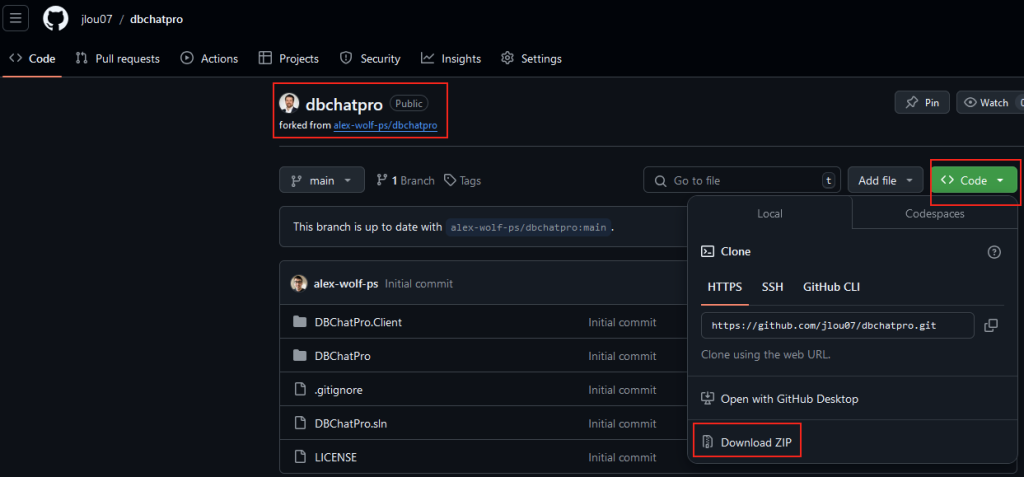Click the GitHub Octocat logo
The height and width of the screenshot is (477, 1024).
56,18
